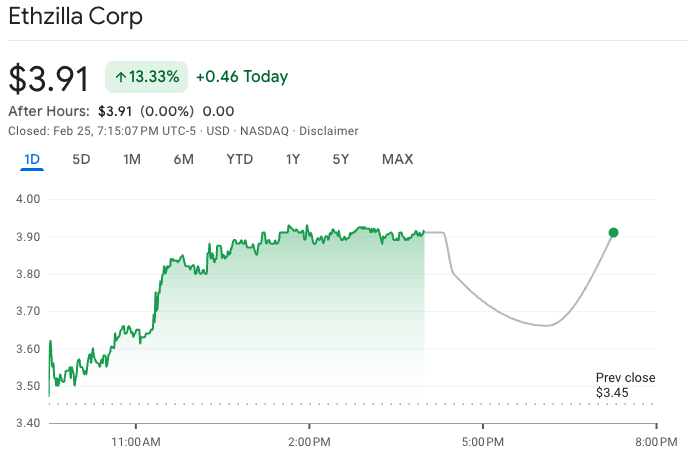Show the 6M chart range
Viewport: 687px width, 460px height.
[x=183, y=159]
